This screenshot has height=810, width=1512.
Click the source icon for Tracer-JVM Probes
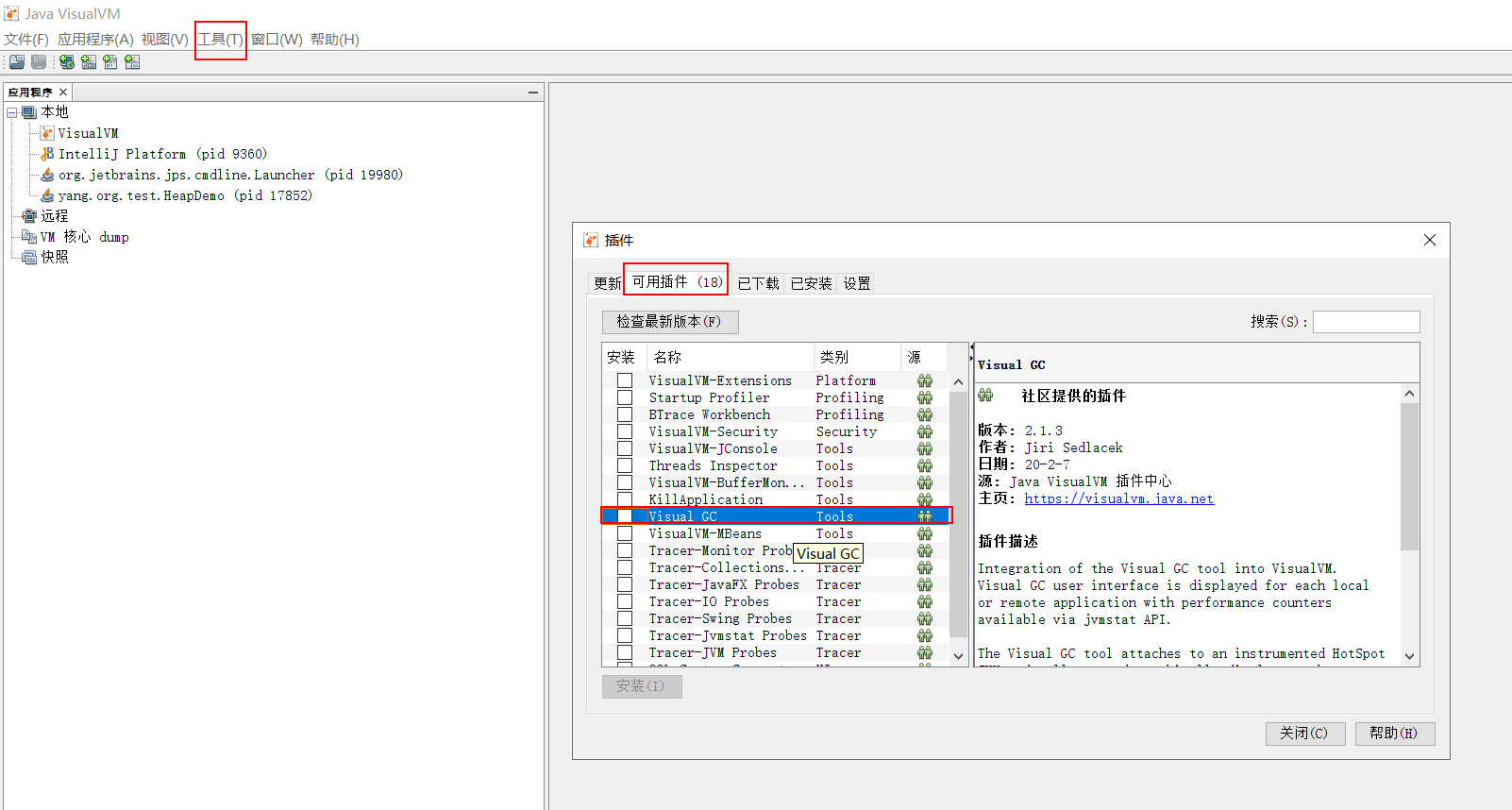[925, 652]
